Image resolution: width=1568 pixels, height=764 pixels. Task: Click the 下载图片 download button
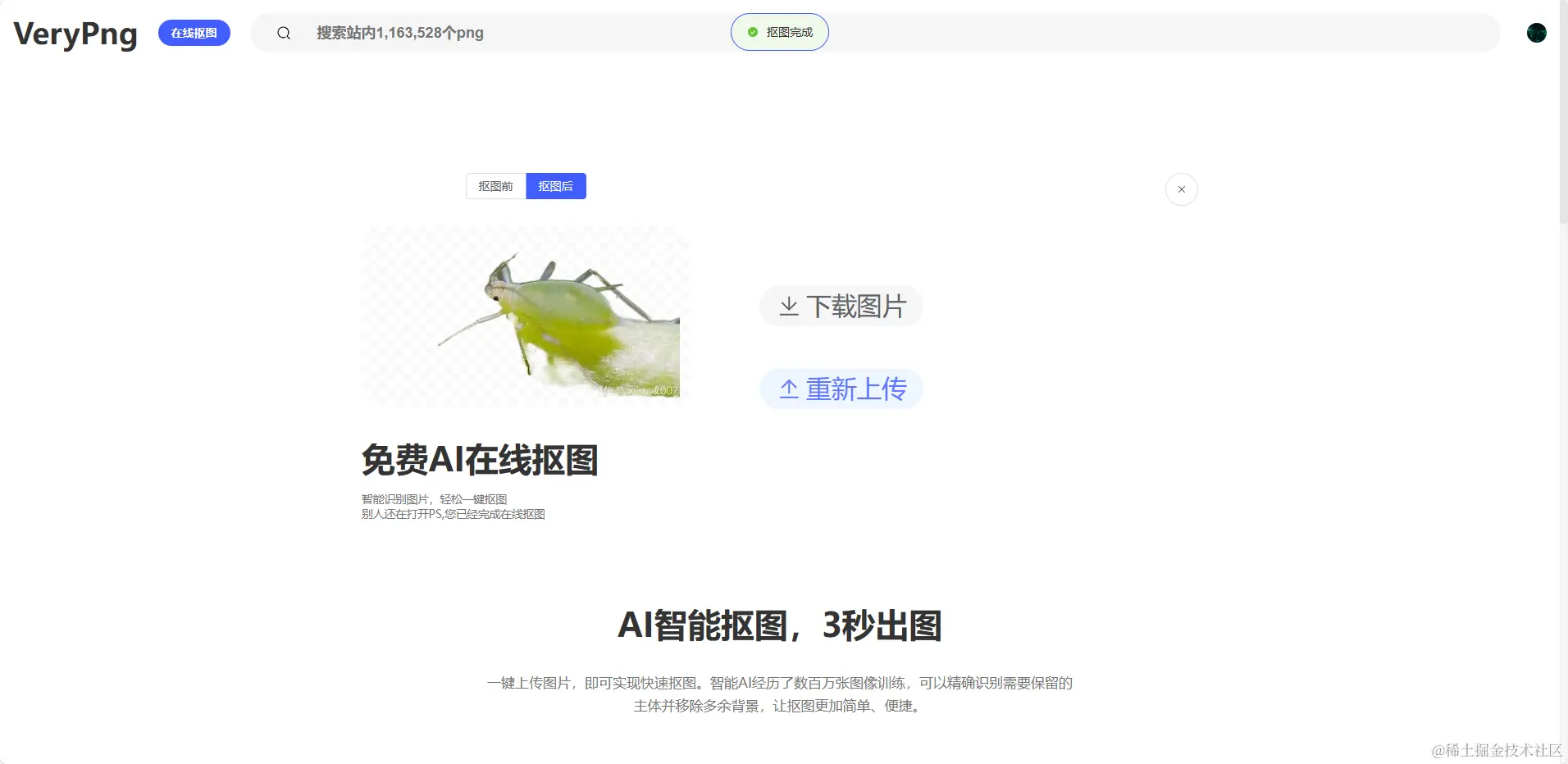click(841, 306)
